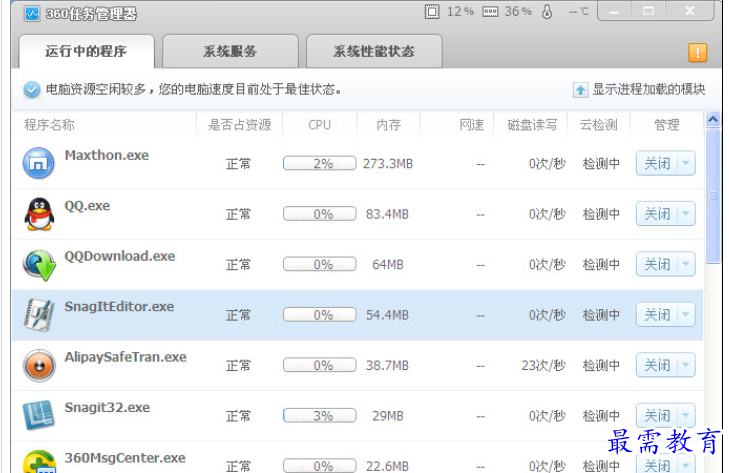Expand dropdown arrow beside SnagItEditor.exe 关闭
Image resolution: width=729 pixels, height=473 pixels.
pyautogui.click(x=686, y=315)
